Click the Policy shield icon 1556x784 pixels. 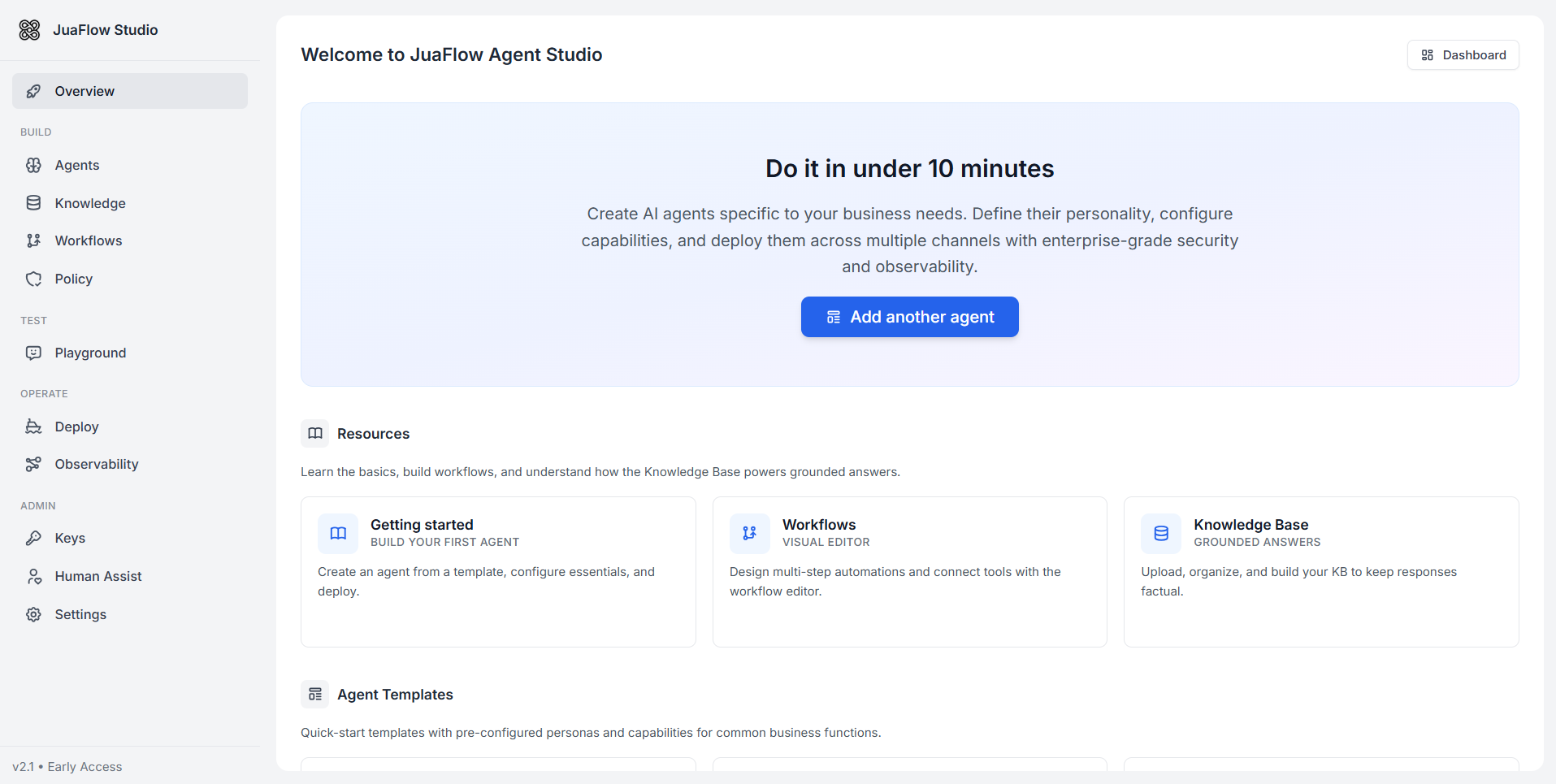pyautogui.click(x=33, y=279)
